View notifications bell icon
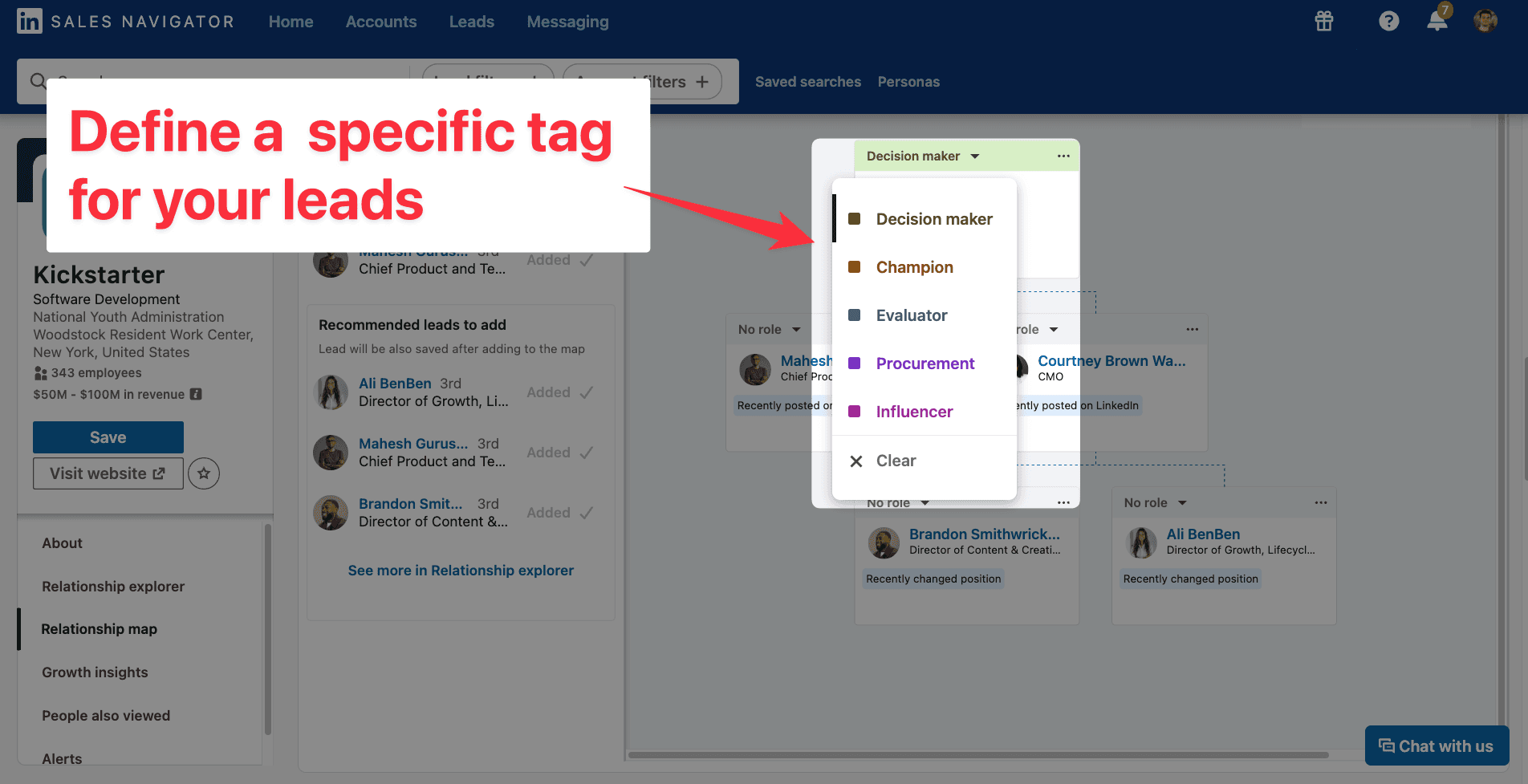The height and width of the screenshot is (784, 1528). (1437, 22)
